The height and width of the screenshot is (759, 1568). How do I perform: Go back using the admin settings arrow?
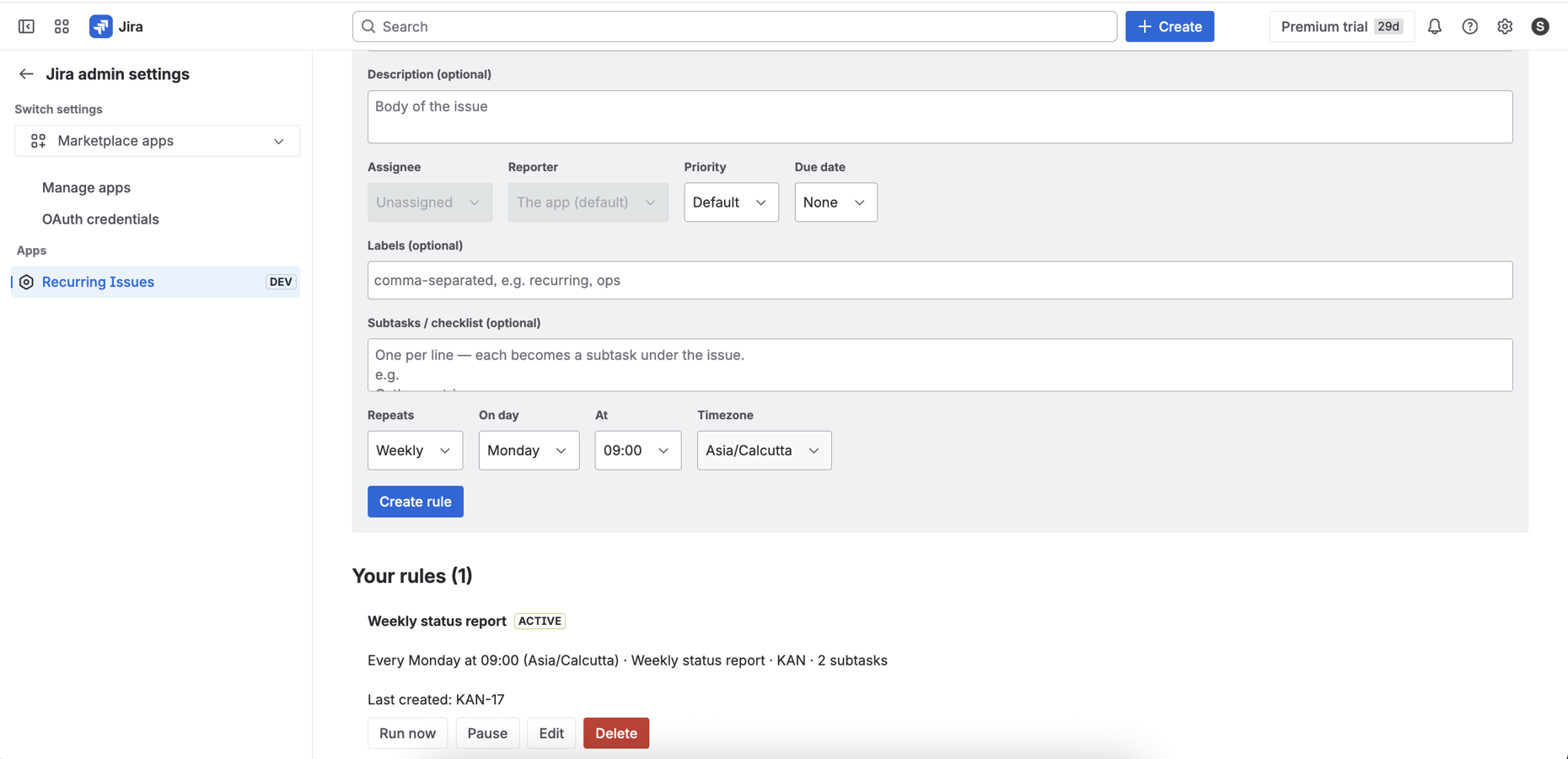point(26,74)
